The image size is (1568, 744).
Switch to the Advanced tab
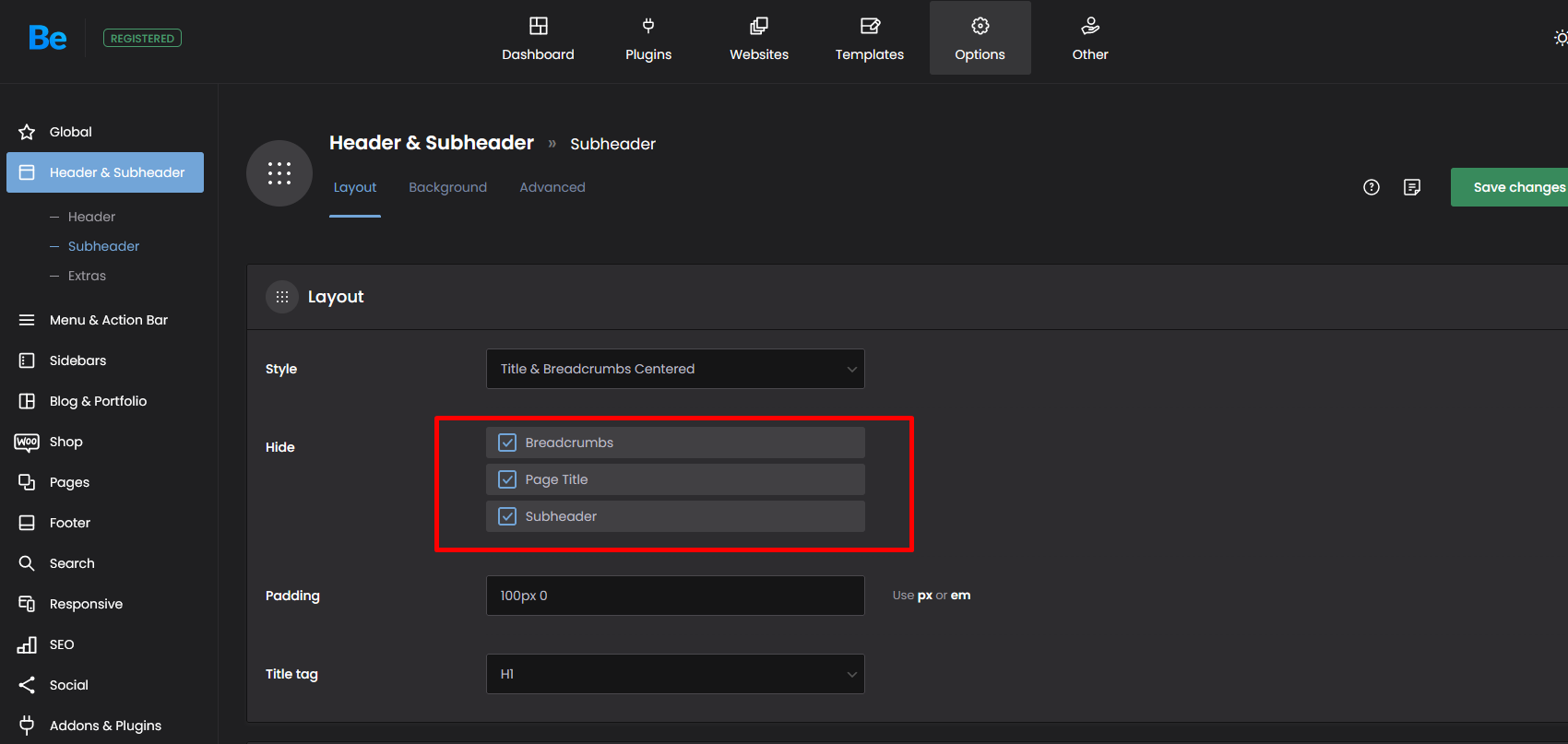(x=552, y=187)
